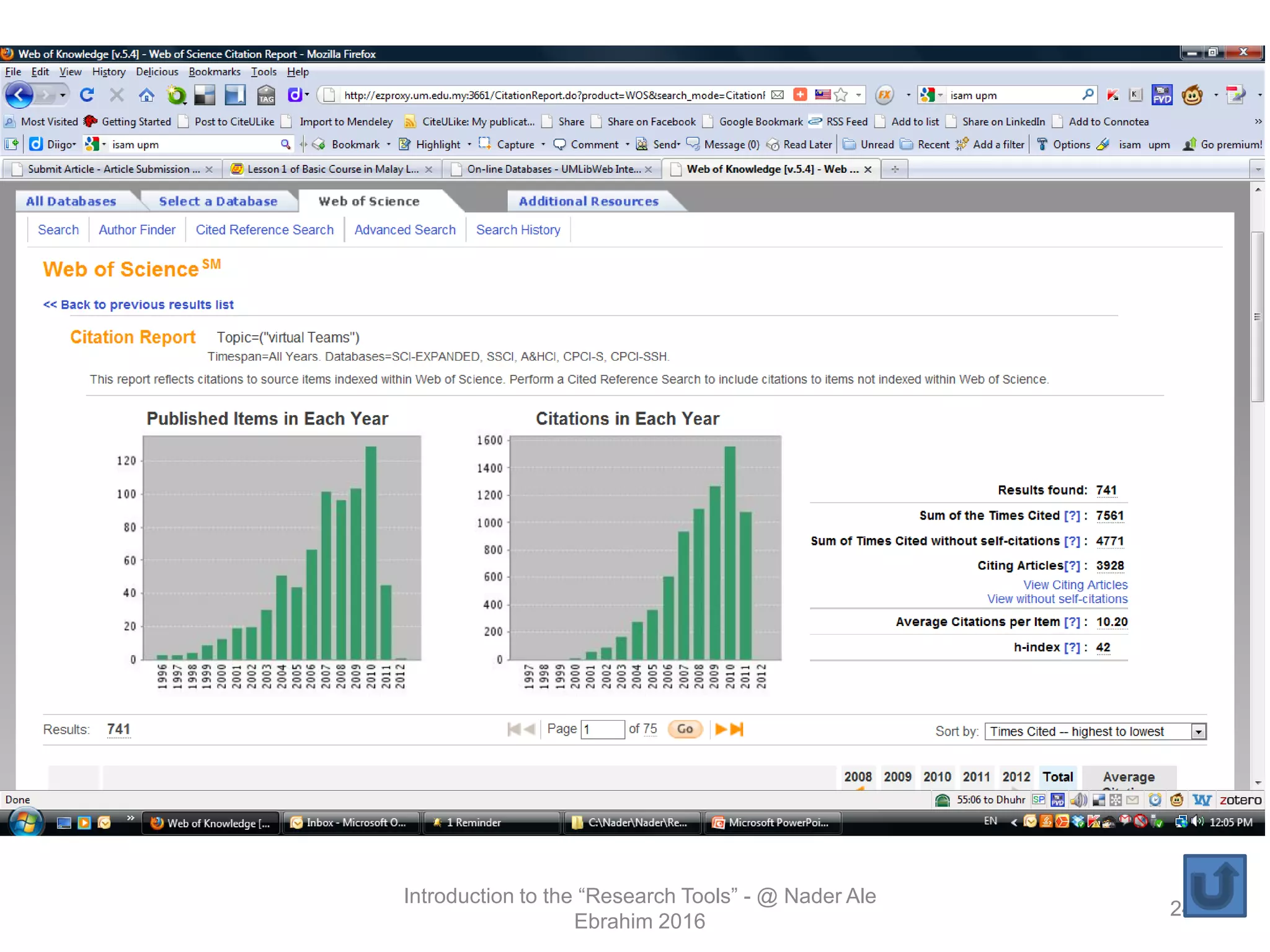Click the bookmark star in the address bar

coord(841,95)
